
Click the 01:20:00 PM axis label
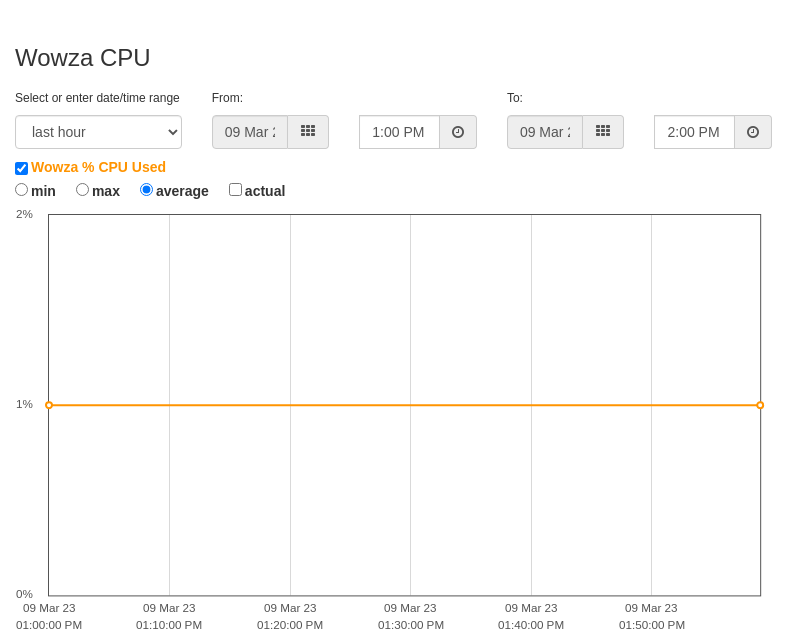click(290, 625)
